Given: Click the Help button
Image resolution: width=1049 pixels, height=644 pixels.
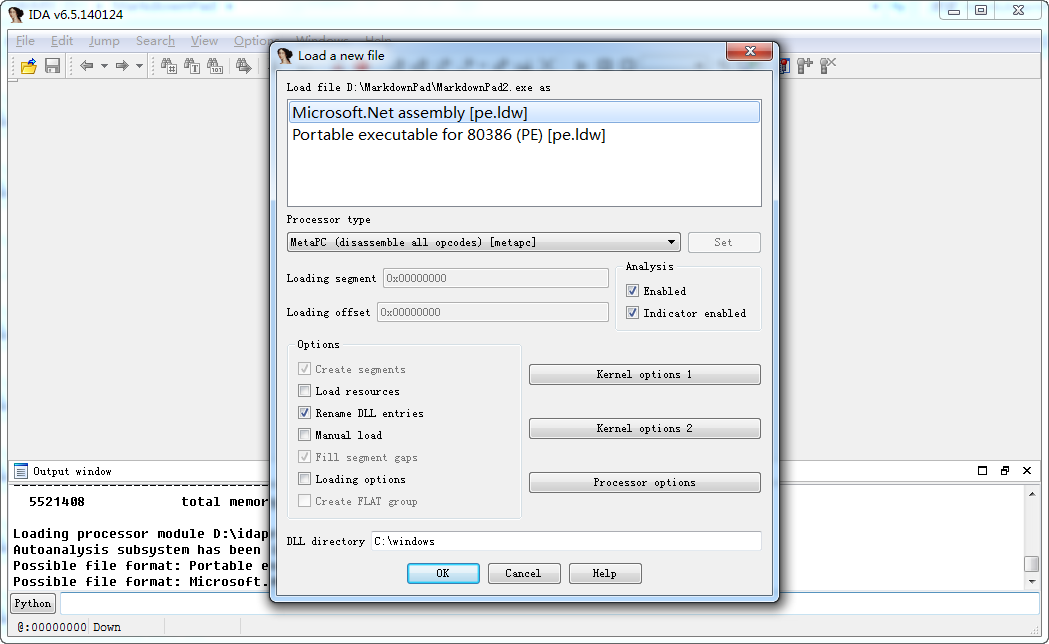Looking at the screenshot, I should click(x=605, y=573).
